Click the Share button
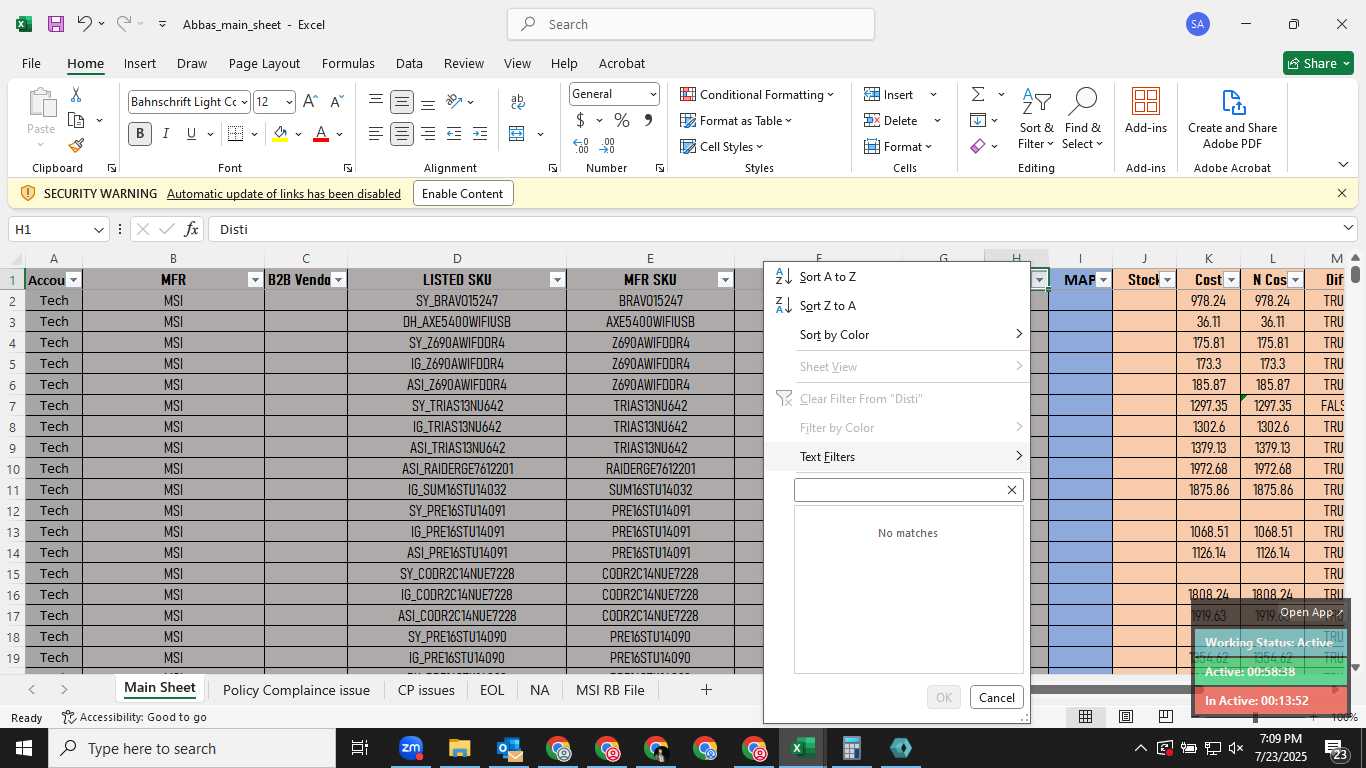This screenshot has width=1366, height=768. (x=1319, y=63)
